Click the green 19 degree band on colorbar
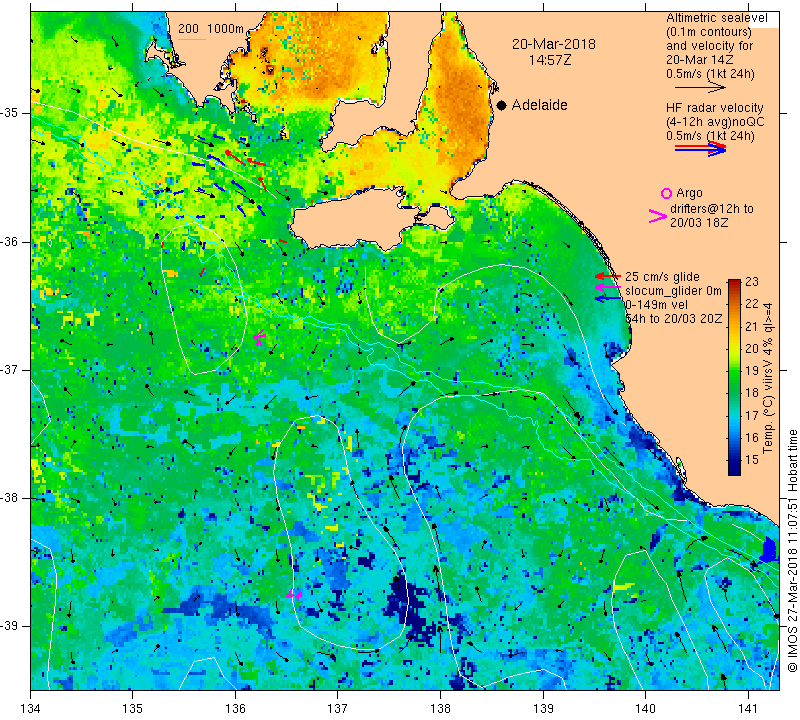The width and height of the screenshot is (800, 720). 734,371
